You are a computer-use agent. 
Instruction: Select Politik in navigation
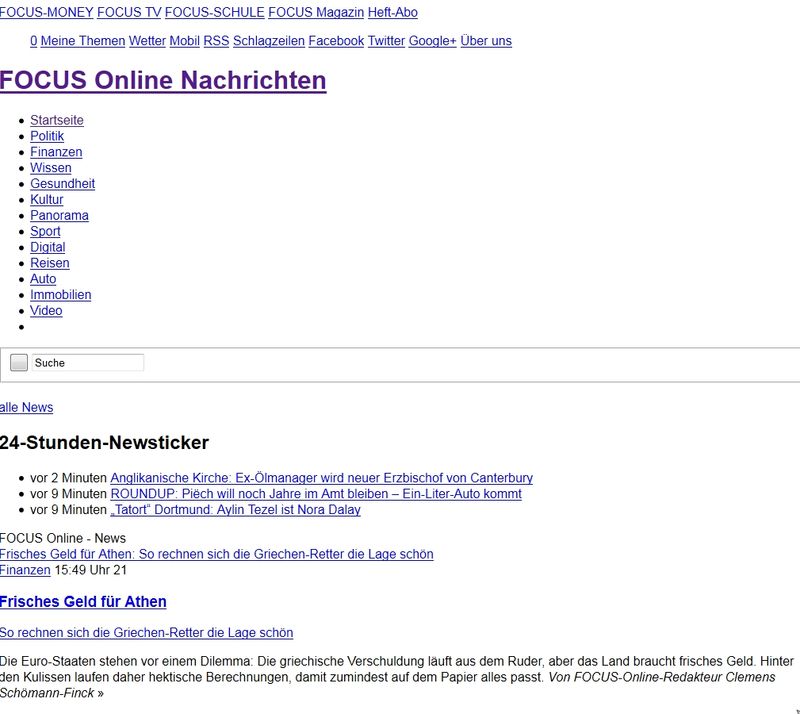click(x=47, y=136)
